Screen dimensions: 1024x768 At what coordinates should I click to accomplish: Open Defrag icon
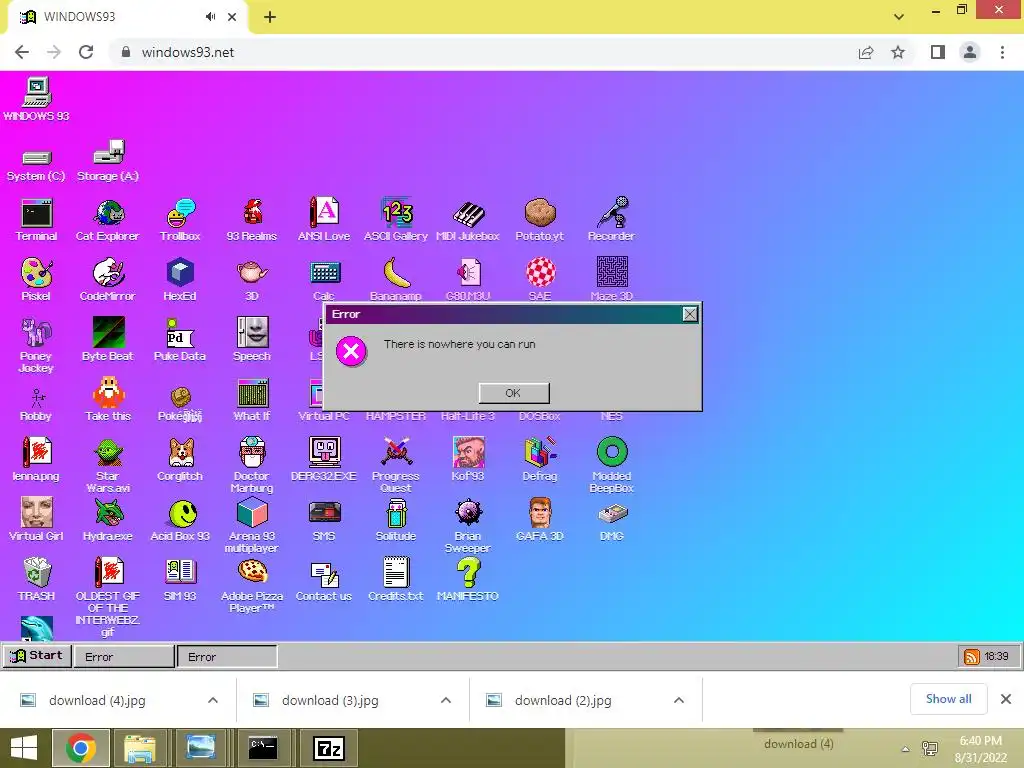(x=539, y=460)
